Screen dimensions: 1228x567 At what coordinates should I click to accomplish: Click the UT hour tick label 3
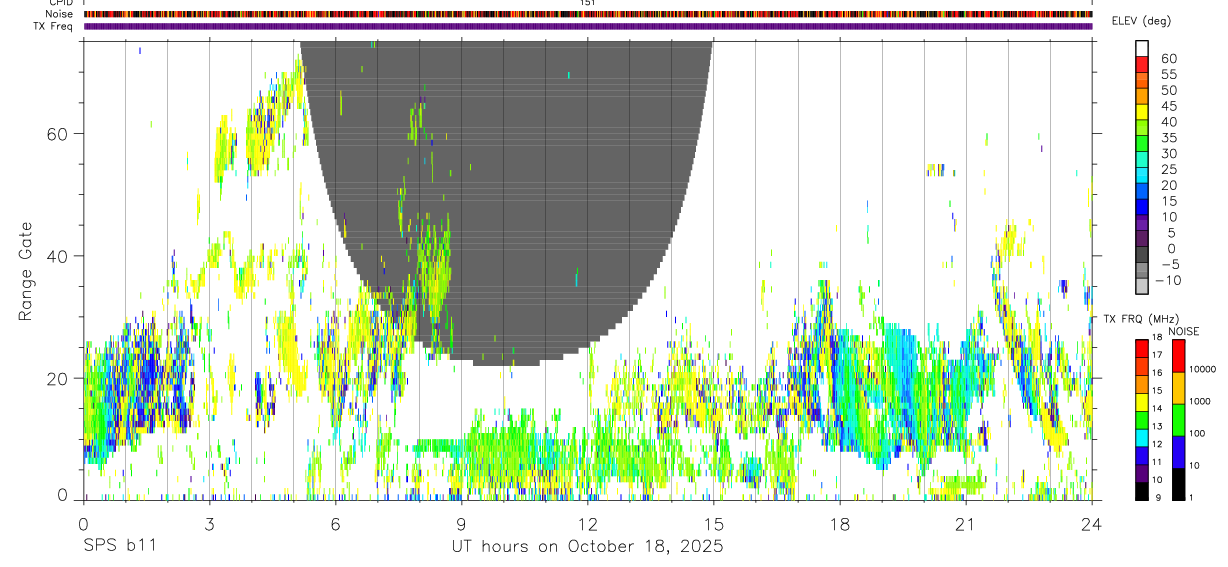(x=209, y=522)
